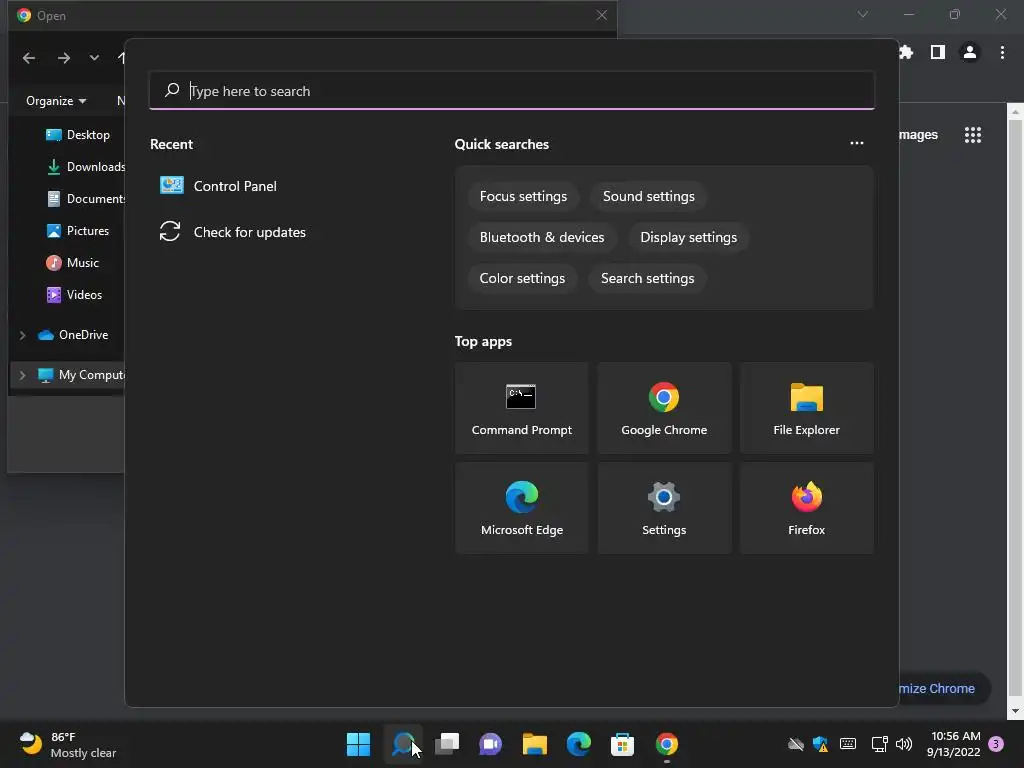Open Quick searches more options ellipsis
This screenshot has width=1024, height=768.
click(856, 144)
